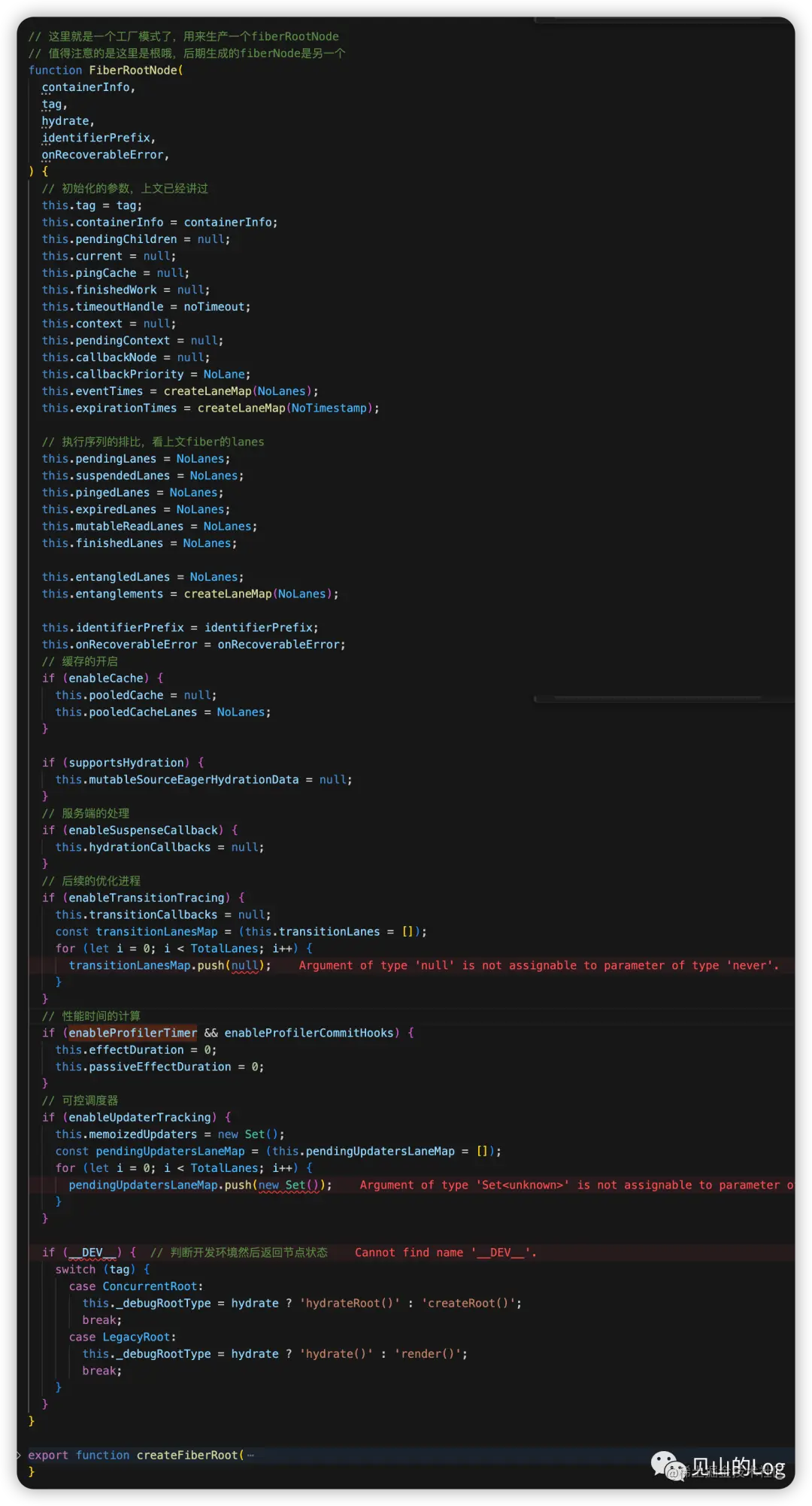Screen dimensions: 812x1506
Task: Click 'const transitionLanesMap' declaration line
Action: 241,931
